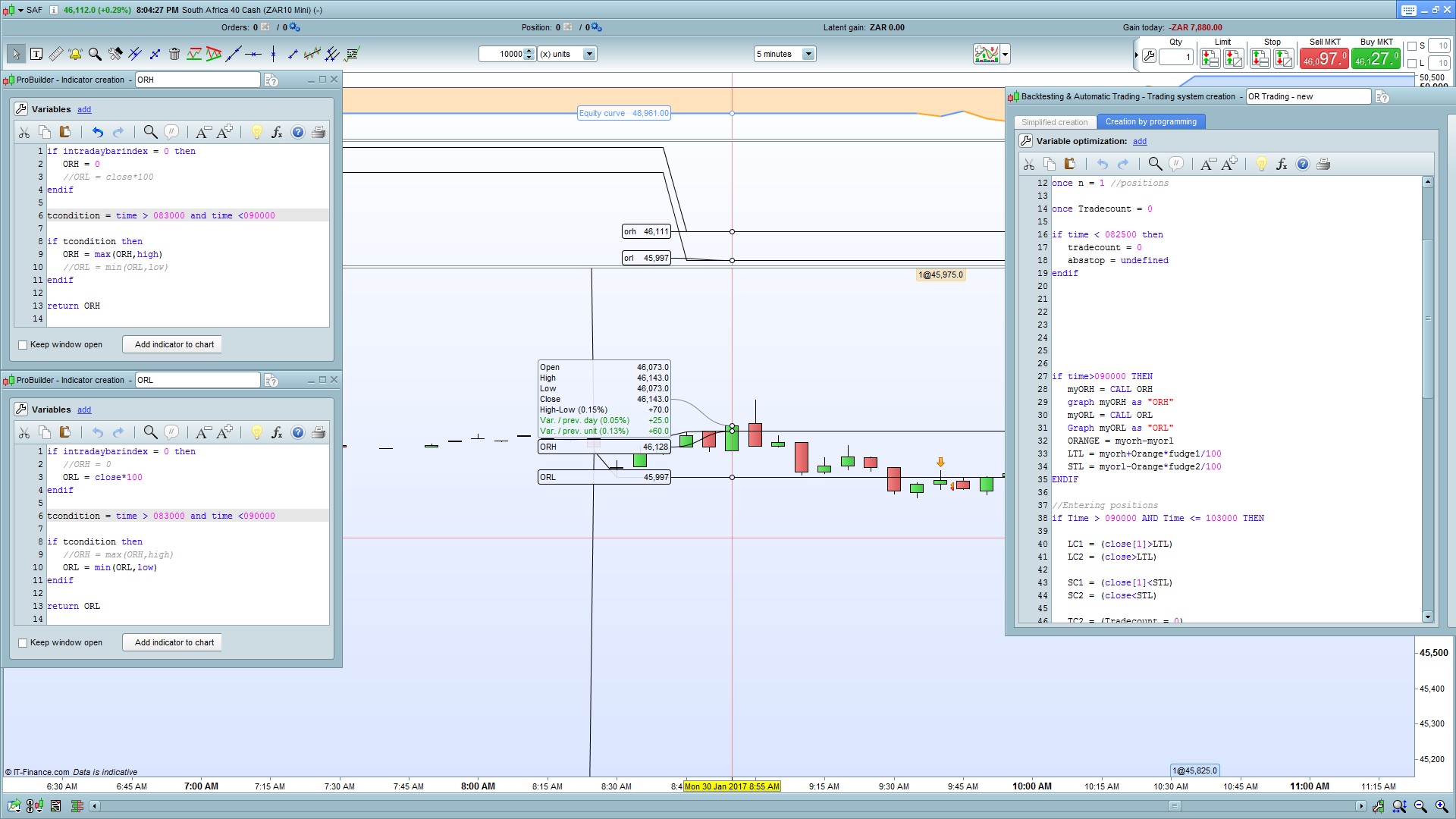Click the print icon in ORL editor

click(318, 433)
